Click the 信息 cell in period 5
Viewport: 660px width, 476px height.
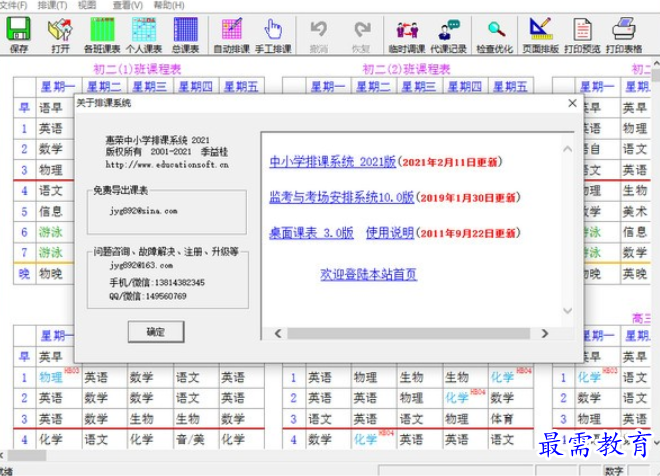51,211
